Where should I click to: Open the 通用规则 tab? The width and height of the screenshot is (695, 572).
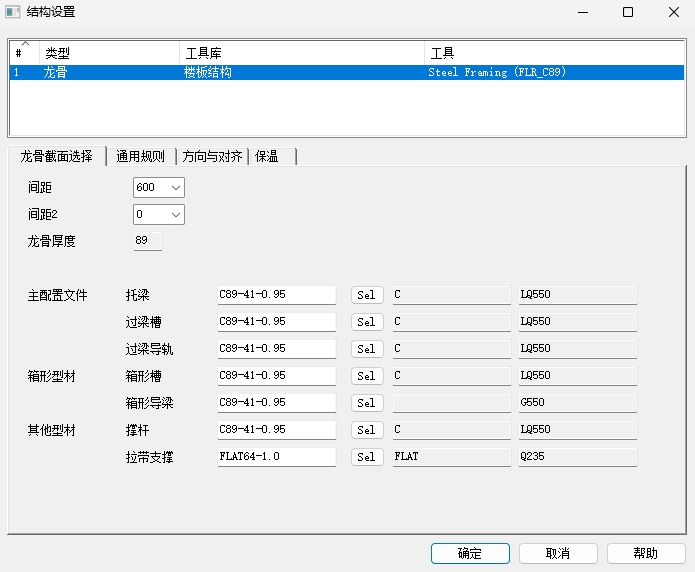point(141,156)
